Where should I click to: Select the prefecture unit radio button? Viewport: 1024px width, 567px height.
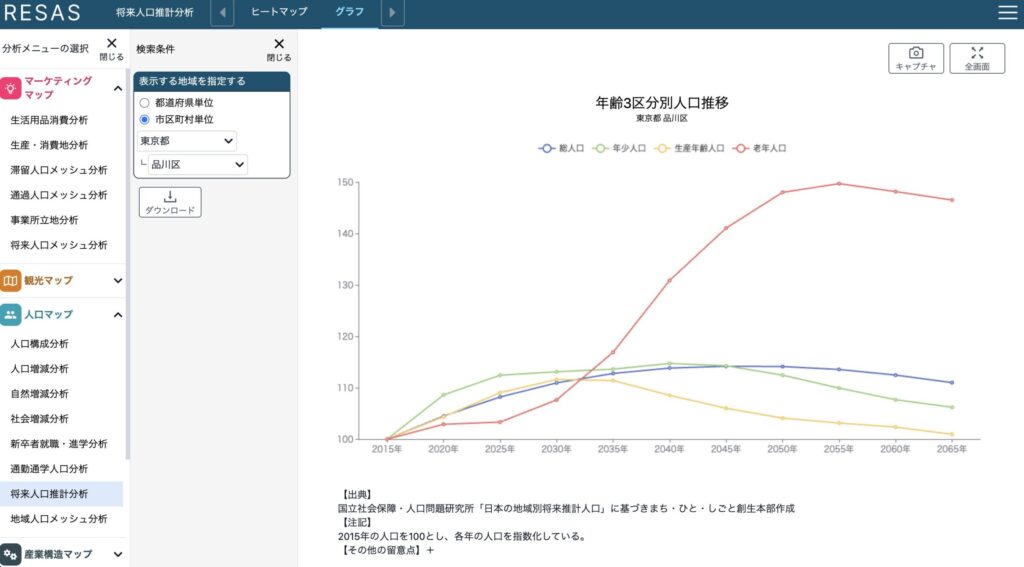pyautogui.click(x=145, y=103)
